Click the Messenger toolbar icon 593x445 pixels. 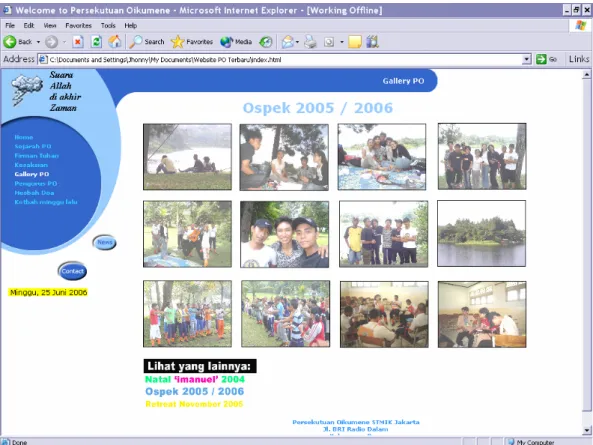pos(373,42)
